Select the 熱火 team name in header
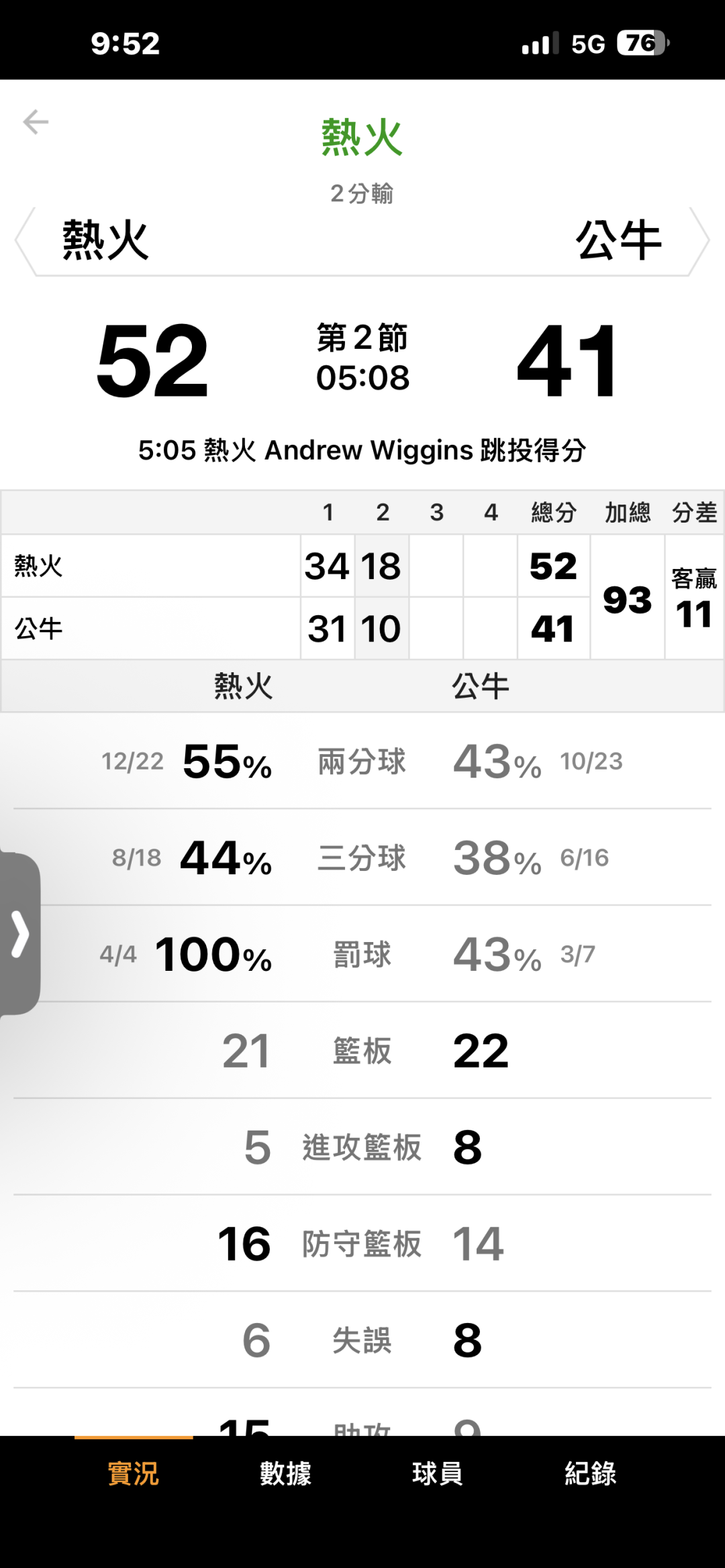 106,240
